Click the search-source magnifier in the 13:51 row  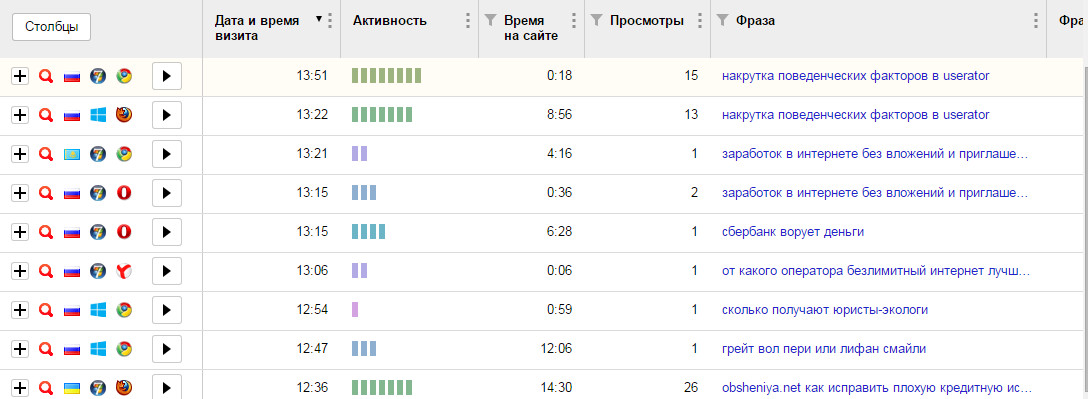click(46, 76)
